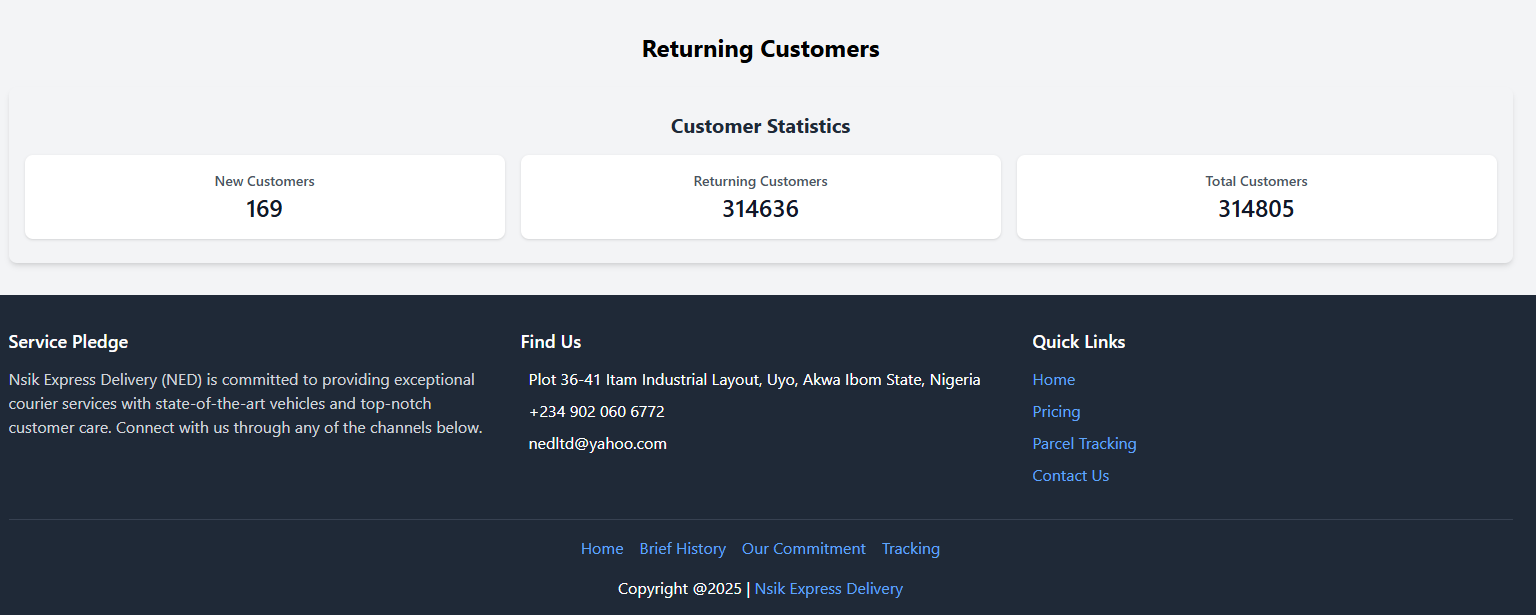Go to Parcel Tracking page
This screenshot has width=1536, height=615.
[1084, 444]
